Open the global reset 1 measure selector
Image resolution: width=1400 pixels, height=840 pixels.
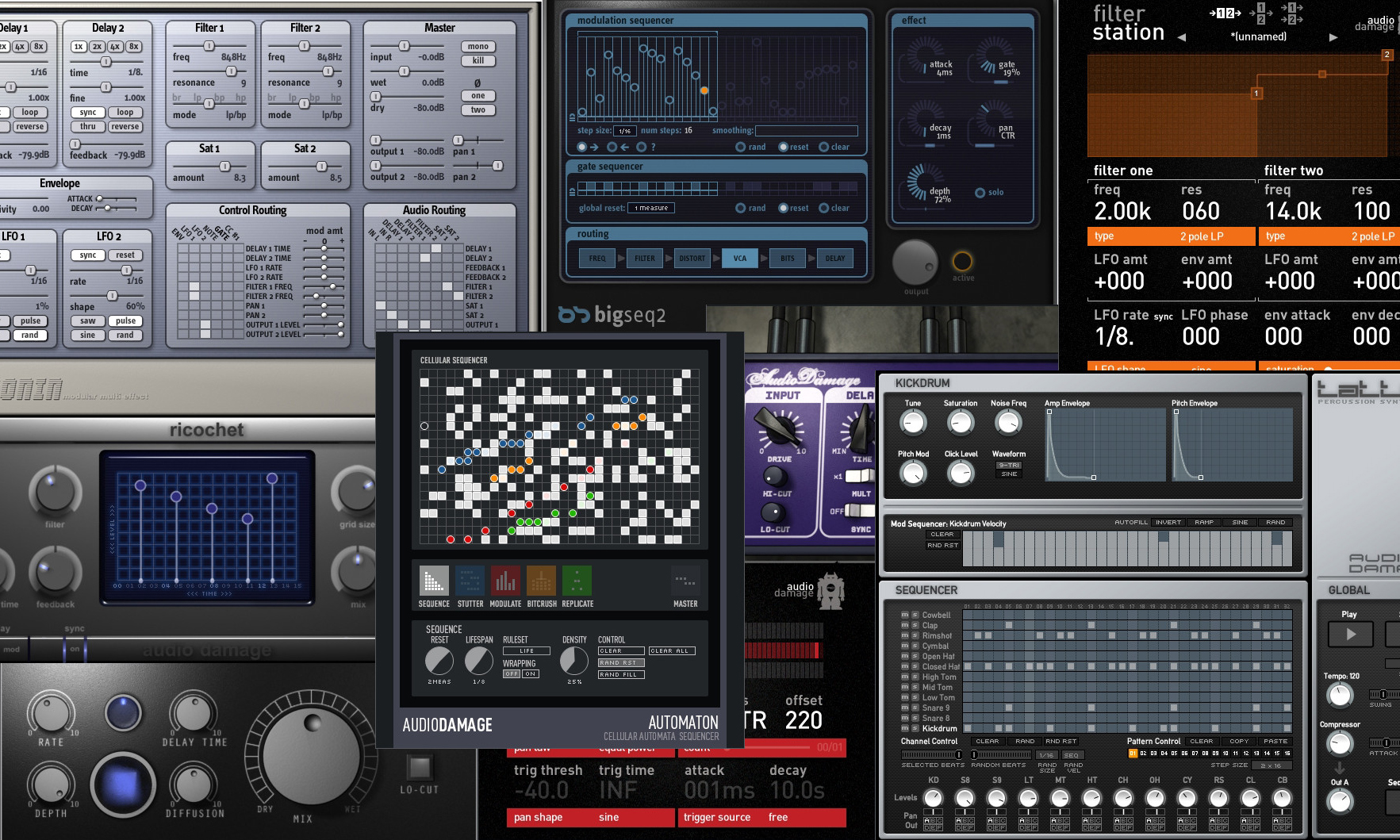coord(651,208)
